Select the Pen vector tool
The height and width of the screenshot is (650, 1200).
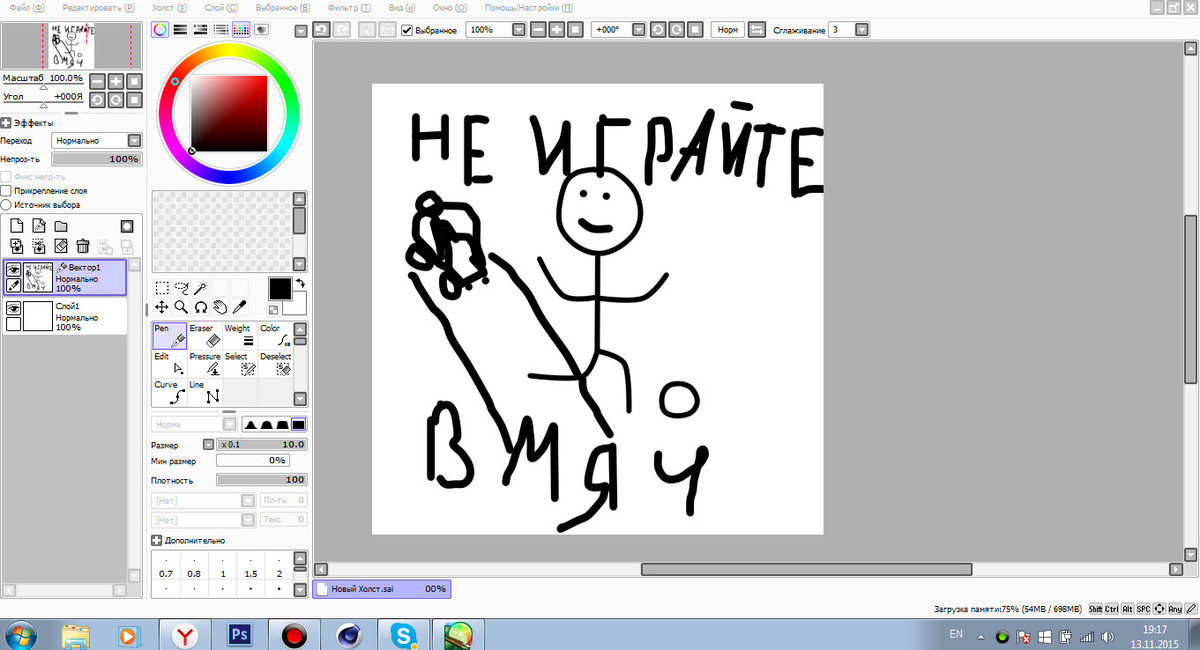(x=170, y=335)
